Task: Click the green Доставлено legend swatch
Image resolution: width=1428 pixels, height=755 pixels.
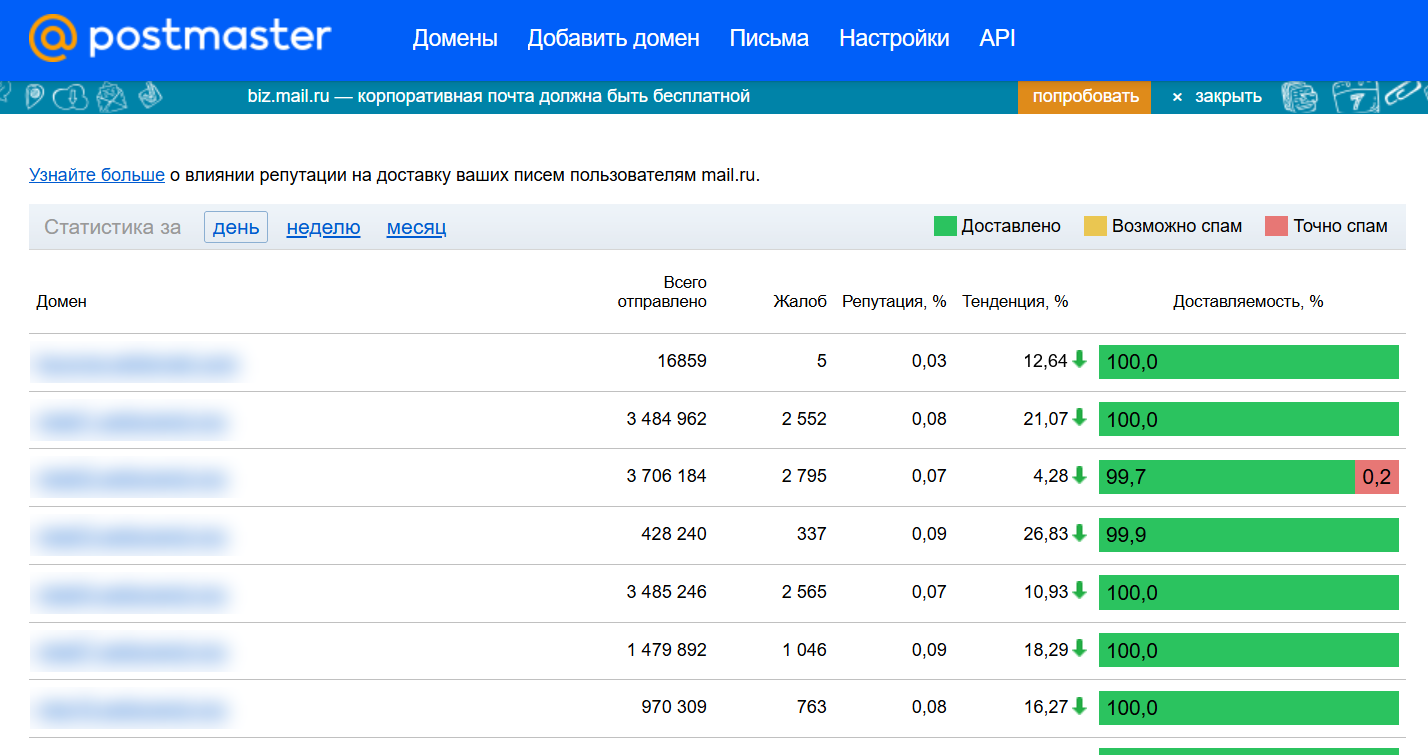Action: pyautogui.click(x=945, y=226)
